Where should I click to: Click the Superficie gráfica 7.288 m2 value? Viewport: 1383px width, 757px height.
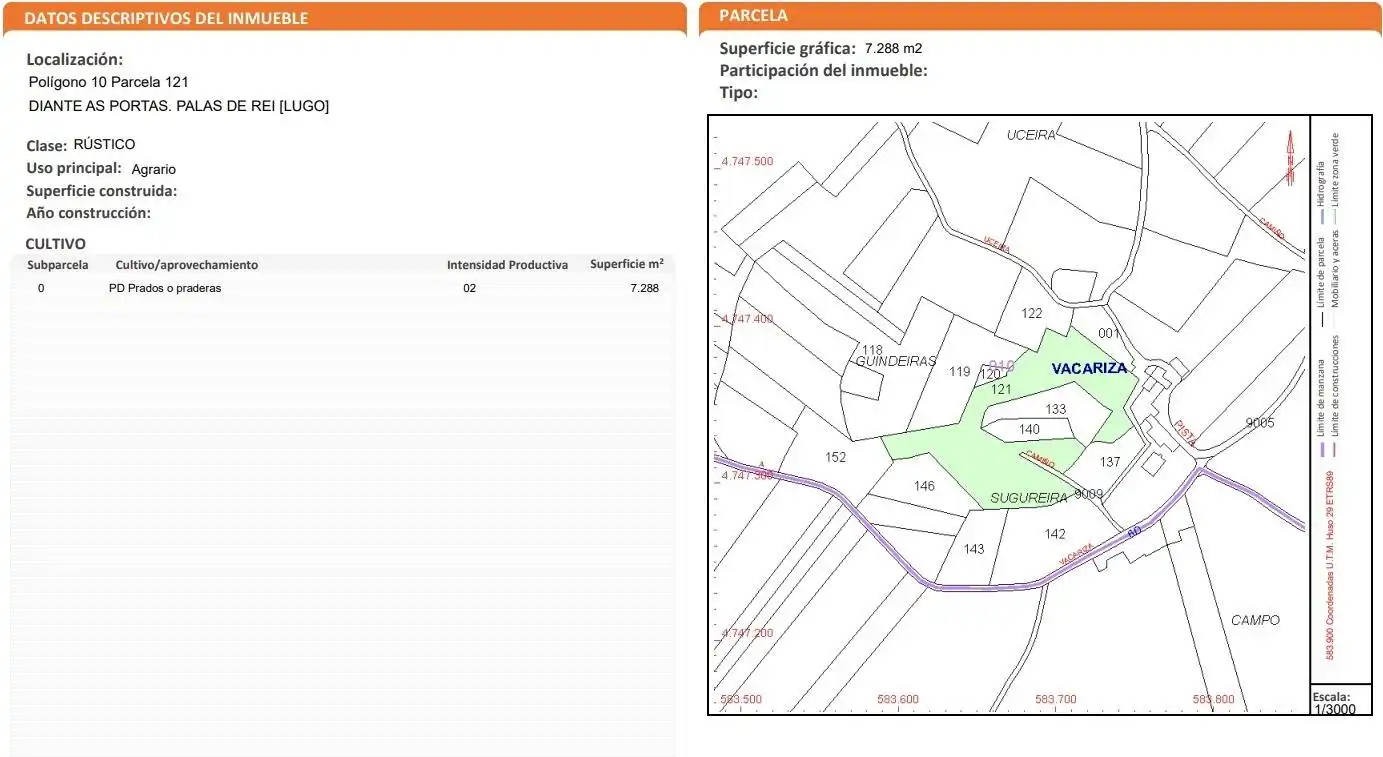pyautogui.click(x=893, y=48)
